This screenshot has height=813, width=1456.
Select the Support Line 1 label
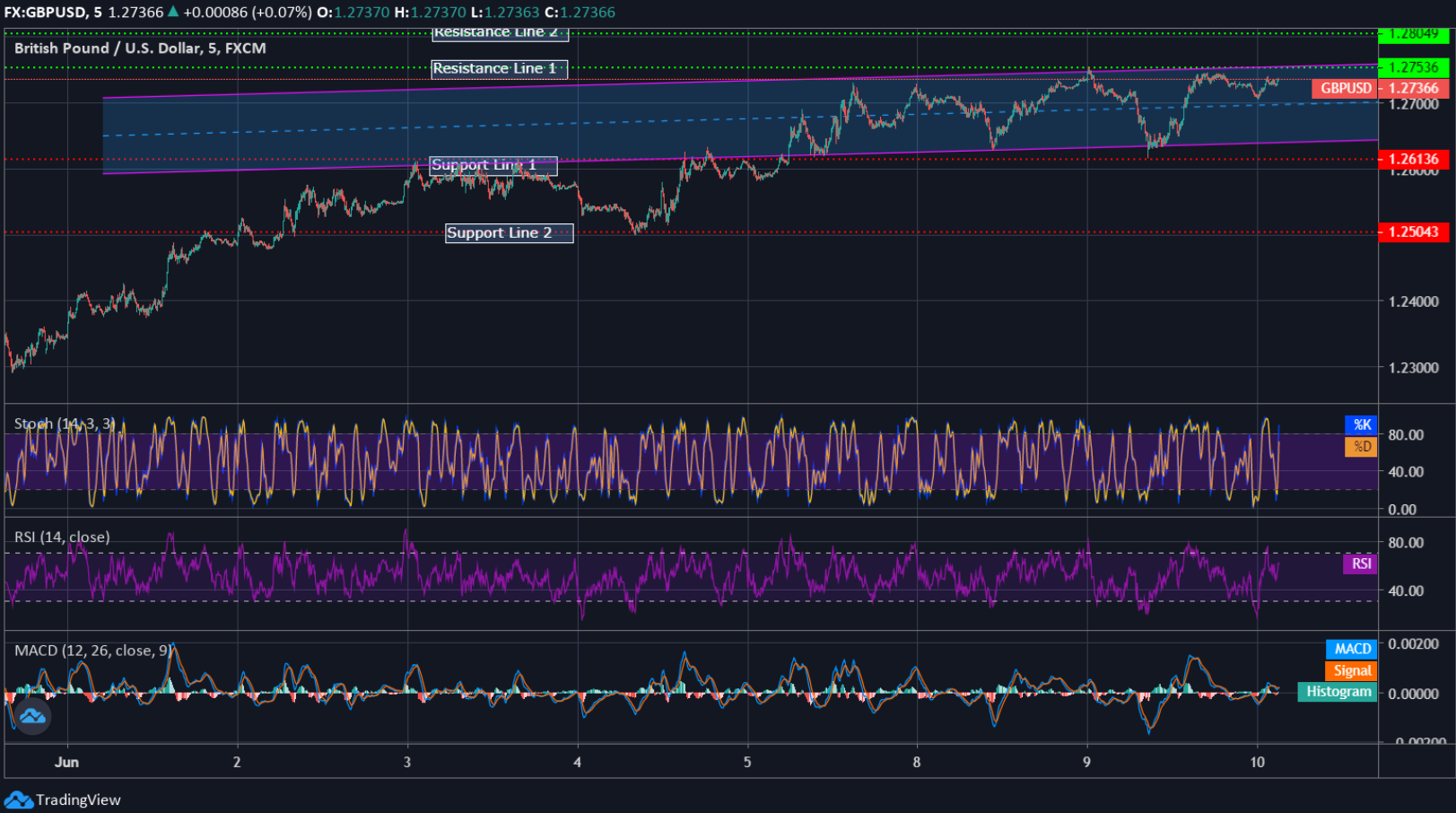pyautogui.click(x=494, y=165)
